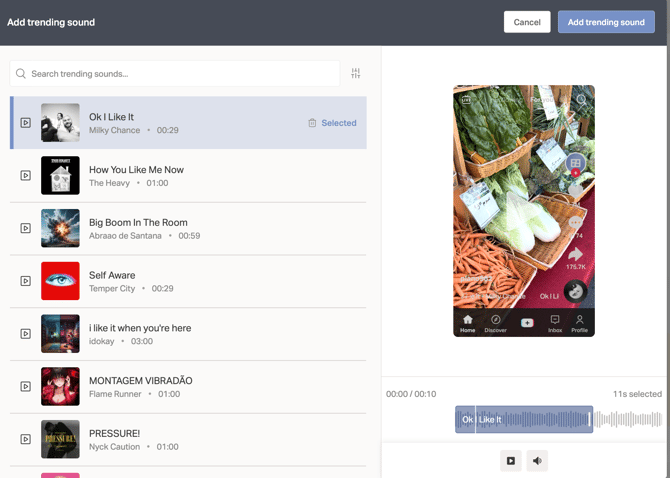Click the Selected label on Ok I Like It
Screen dimensions: 670x478
[x=339, y=123]
